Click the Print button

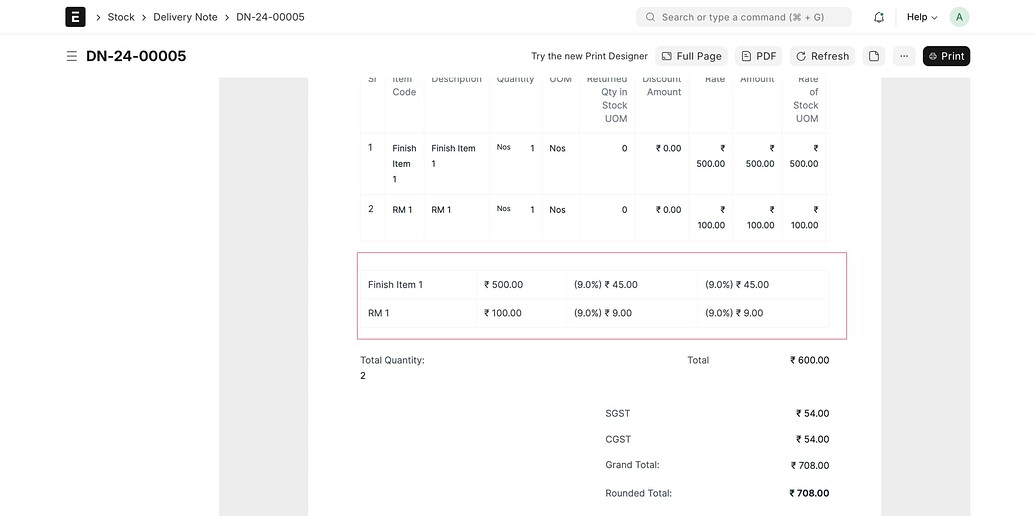point(947,56)
